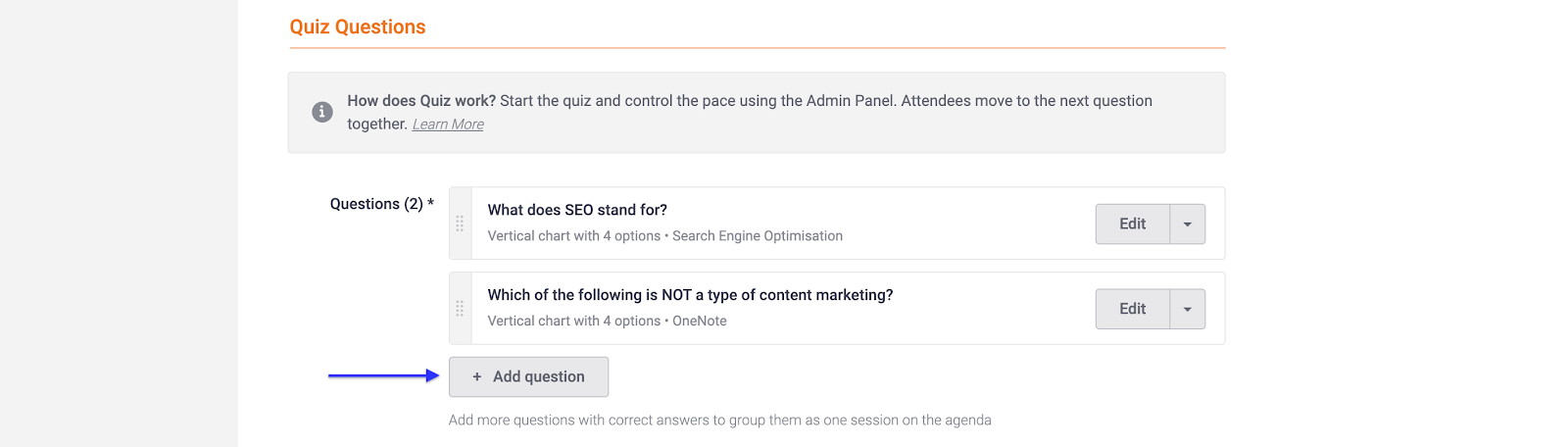Expand the dropdown arrow beside the SEO question's Edit
The height and width of the screenshot is (447, 1568).
pyautogui.click(x=1187, y=223)
